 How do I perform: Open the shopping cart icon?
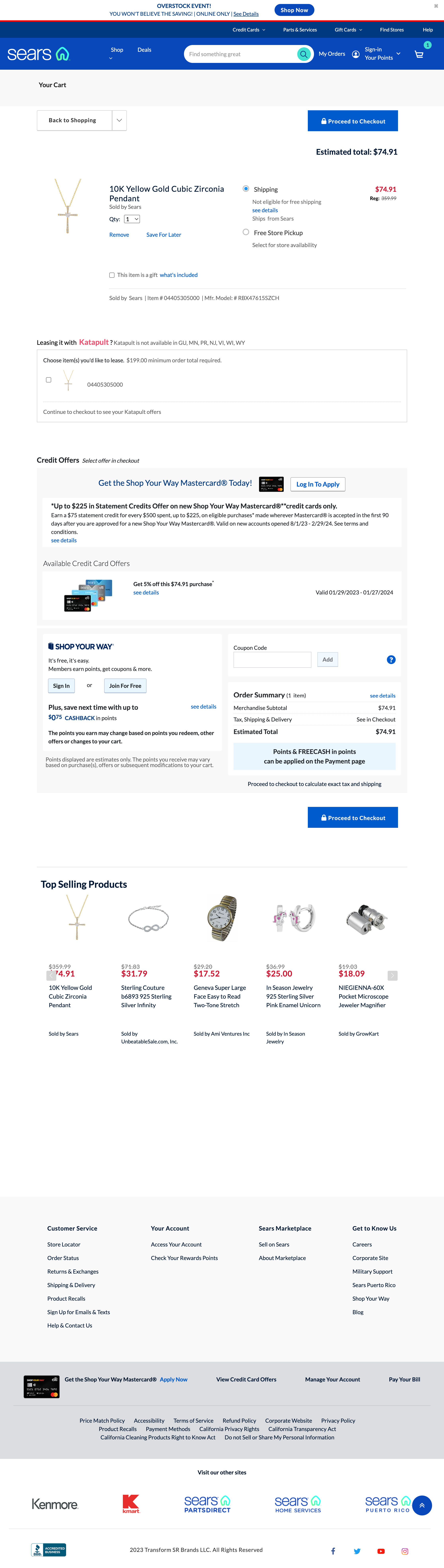[419, 54]
